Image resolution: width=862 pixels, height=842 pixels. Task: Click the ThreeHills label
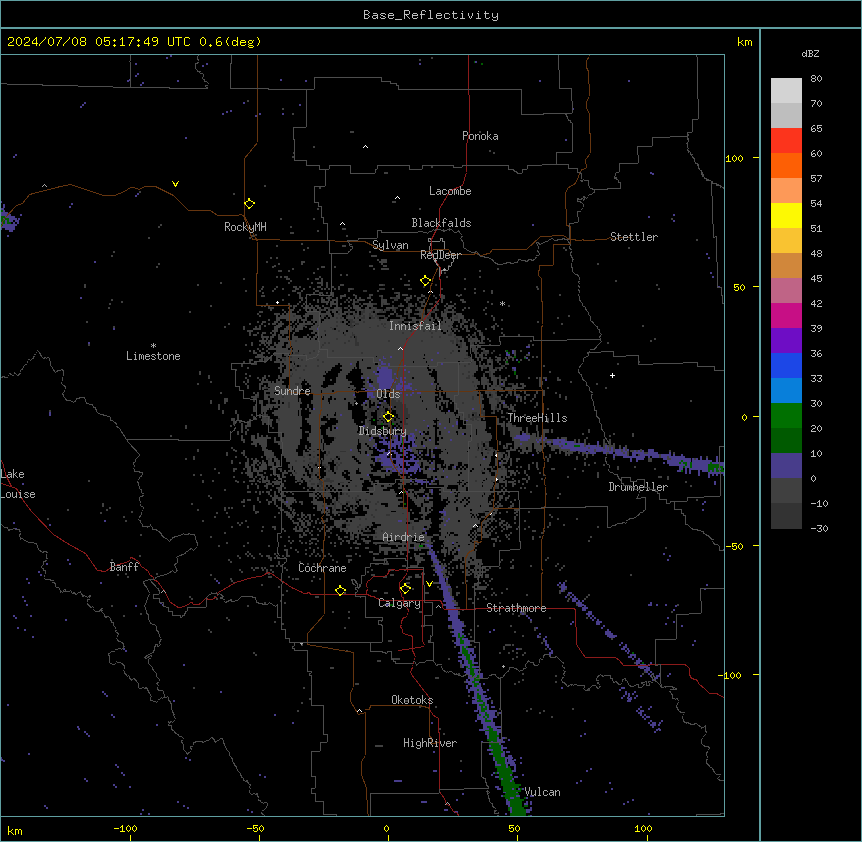537,418
